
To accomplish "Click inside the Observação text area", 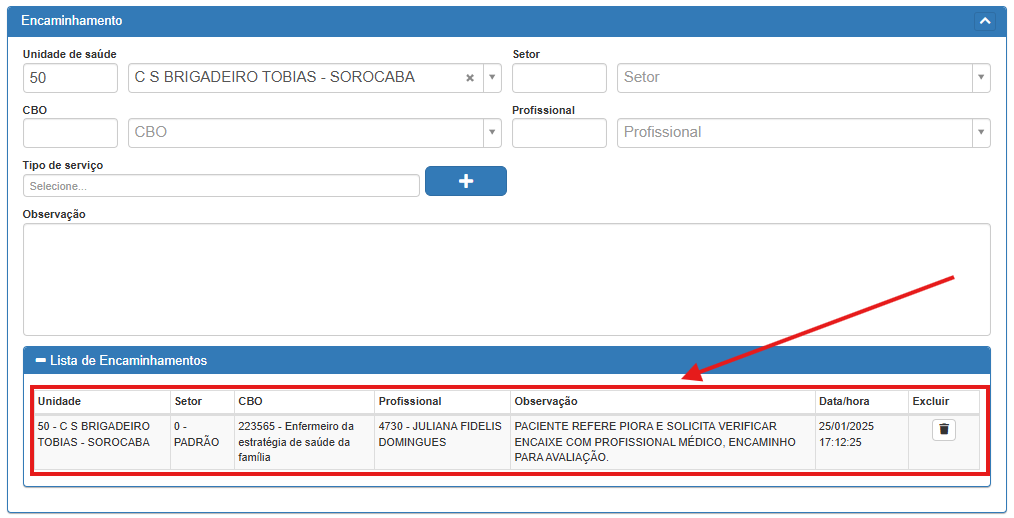I will [506, 279].
